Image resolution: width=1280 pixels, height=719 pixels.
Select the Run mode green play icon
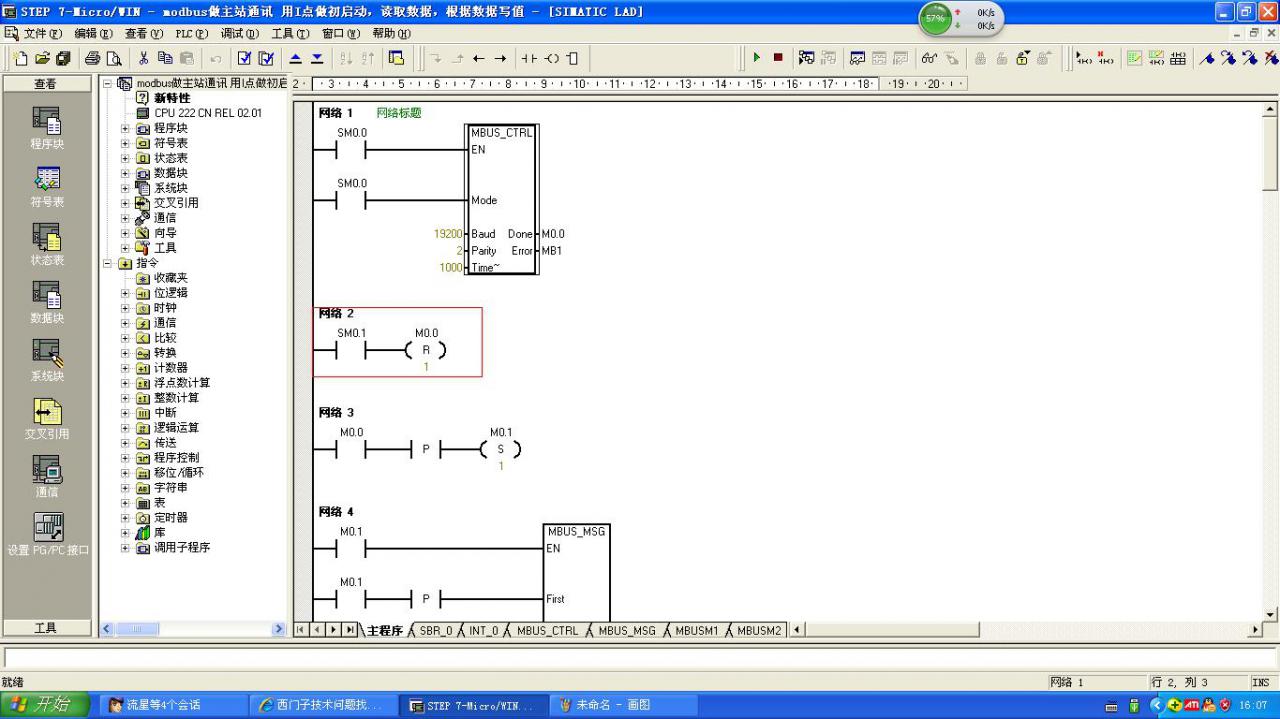point(757,57)
